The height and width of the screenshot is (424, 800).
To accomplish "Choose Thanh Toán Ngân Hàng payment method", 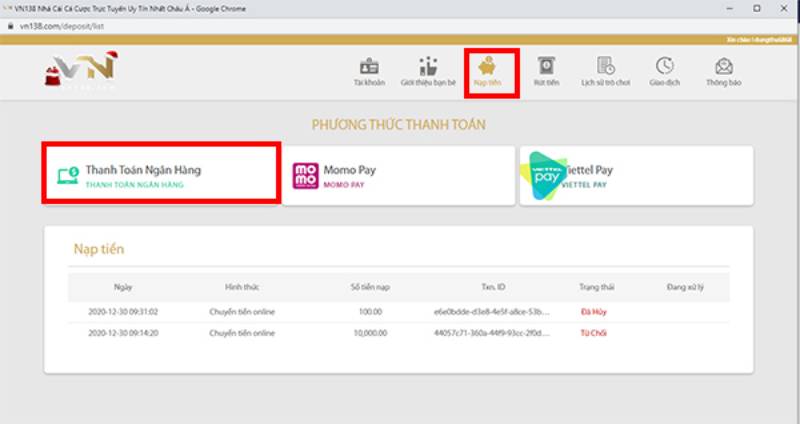I will coord(159,175).
